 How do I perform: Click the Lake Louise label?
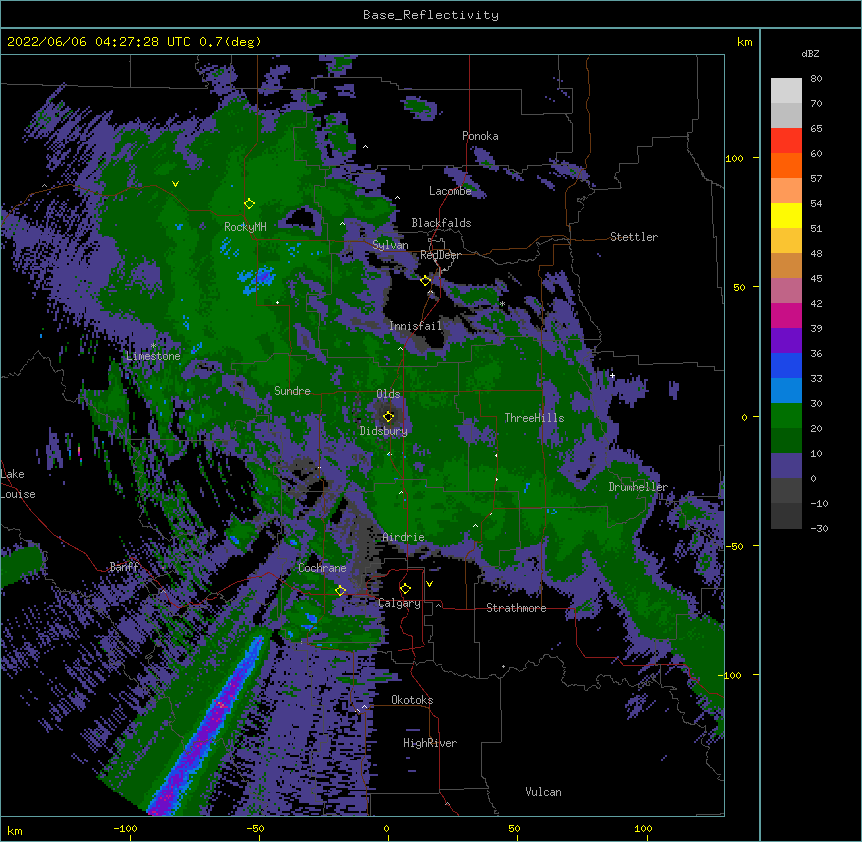[x=18, y=484]
